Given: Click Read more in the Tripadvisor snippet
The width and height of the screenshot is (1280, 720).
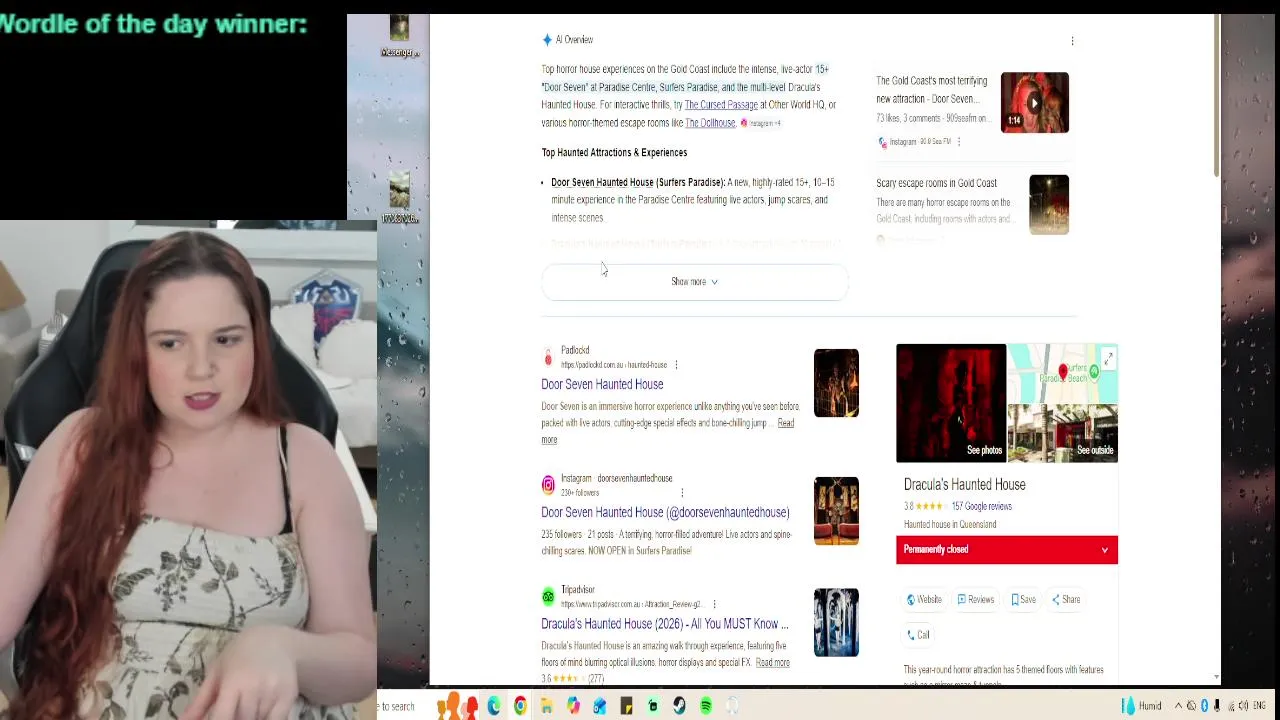Looking at the screenshot, I should coord(772,662).
